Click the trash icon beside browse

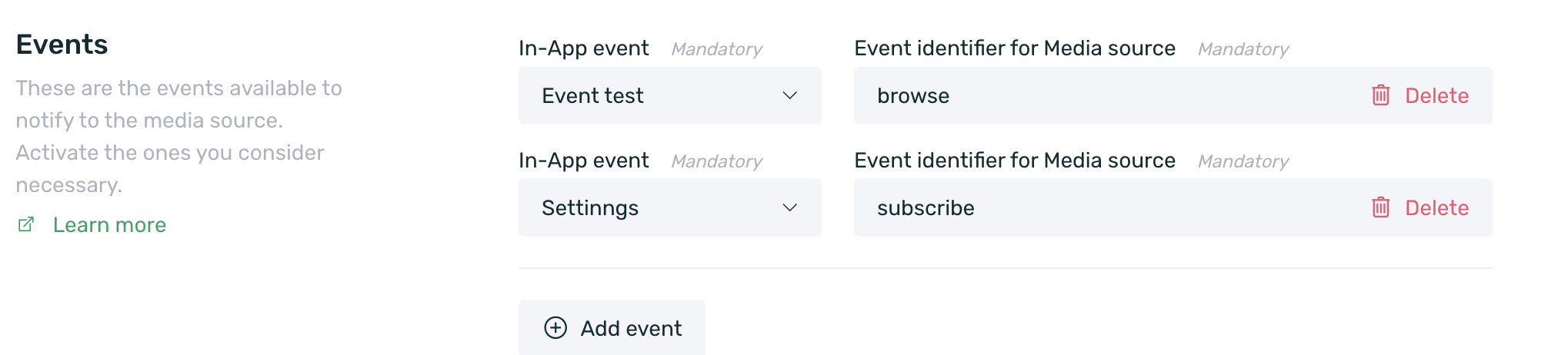1380,95
